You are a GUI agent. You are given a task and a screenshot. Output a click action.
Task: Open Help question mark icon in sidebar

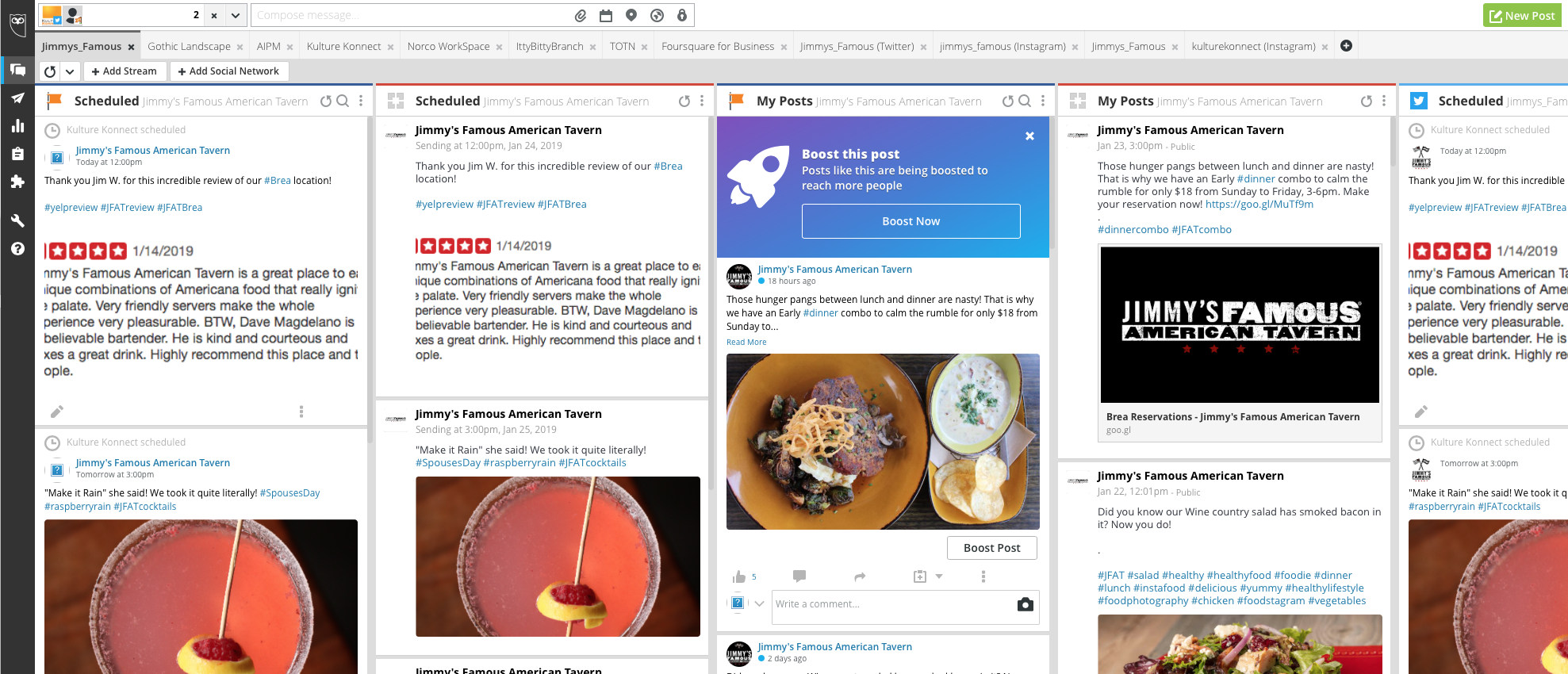pos(17,249)
